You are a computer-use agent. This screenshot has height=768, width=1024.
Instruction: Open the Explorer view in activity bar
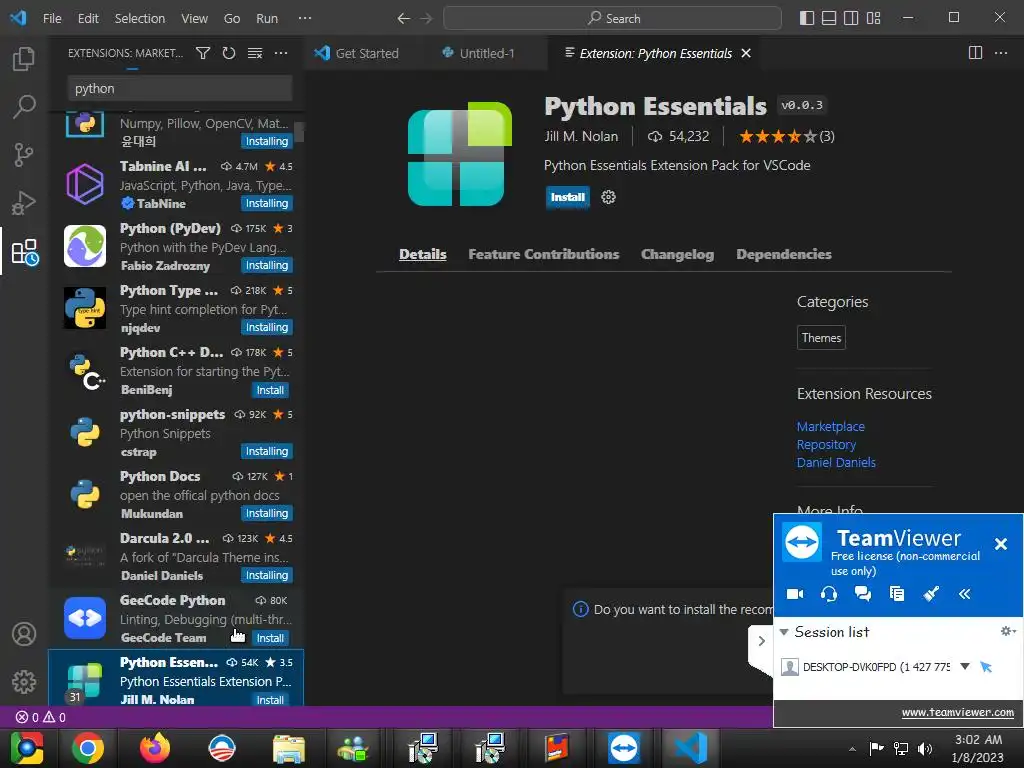click(24, 59)
